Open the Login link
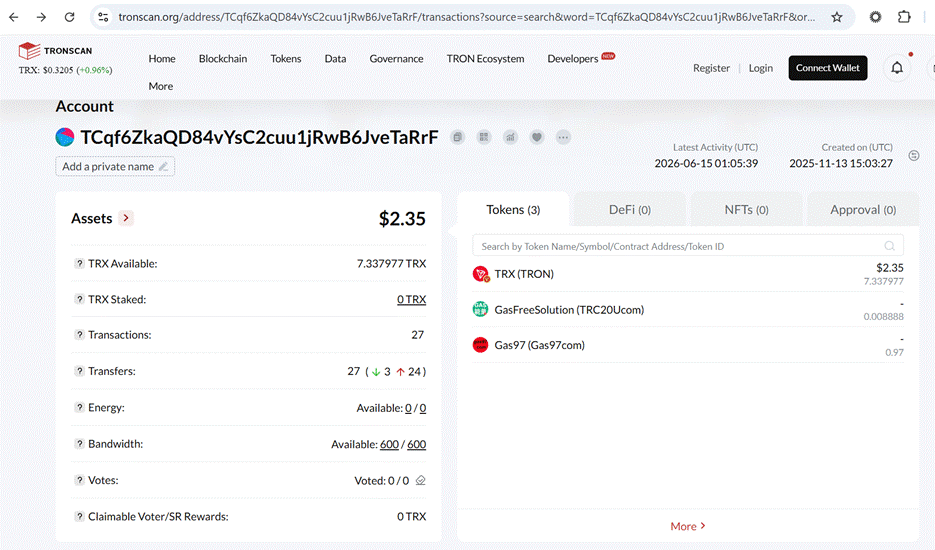Screen dimensions: 935x550 [761, 68]
